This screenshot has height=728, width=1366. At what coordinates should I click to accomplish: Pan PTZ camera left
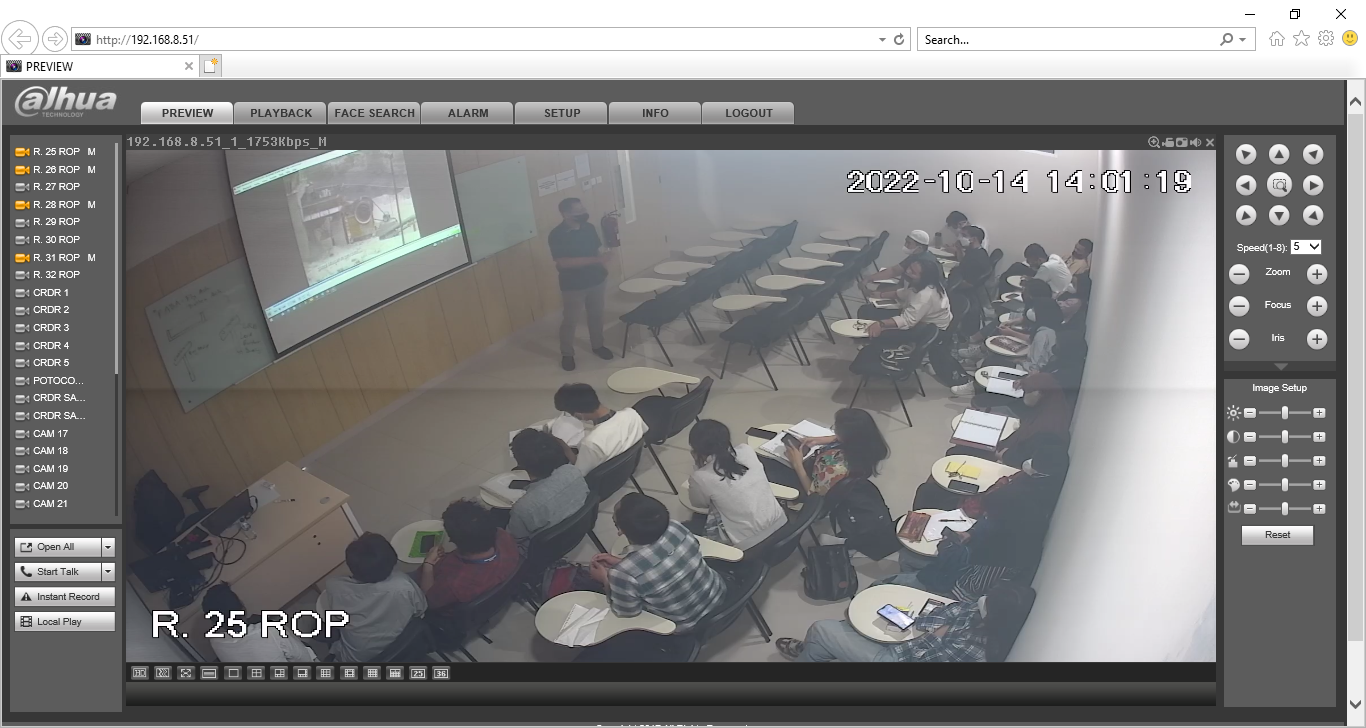point(1246,185)
